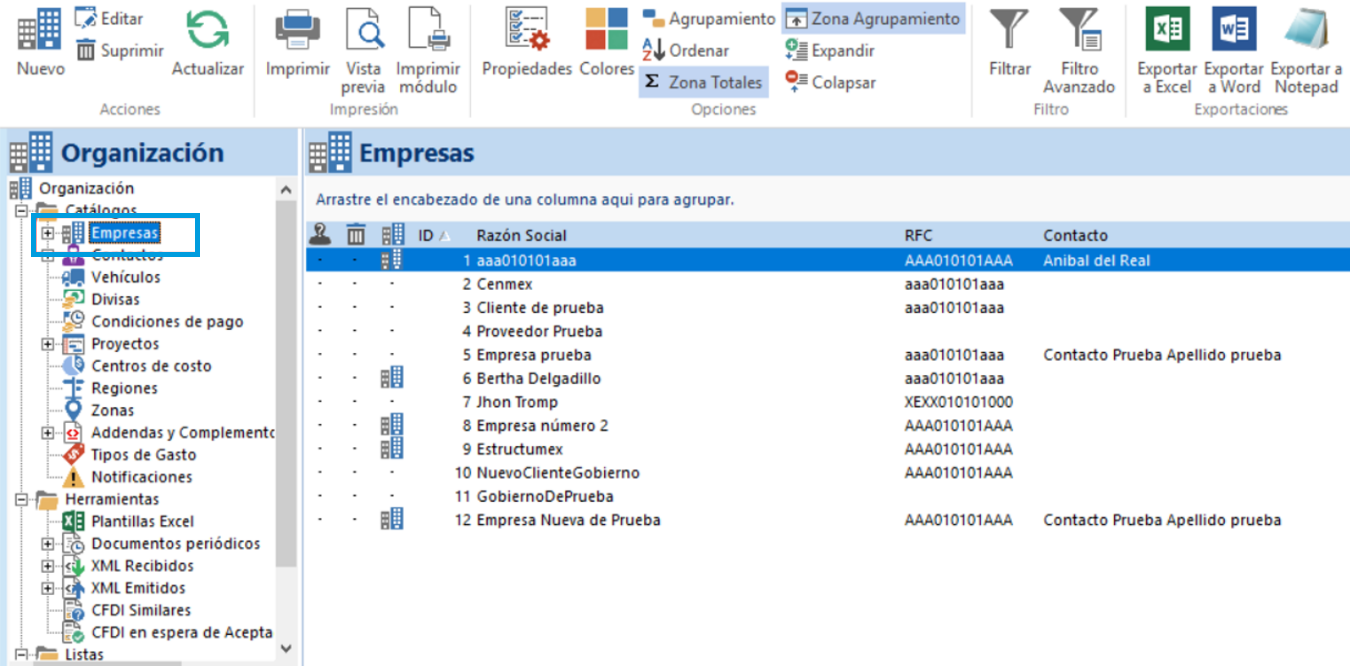Screen dimensions: 1350x666
Task: Click the Imprimir printer icon
Action: pos(297,29)
